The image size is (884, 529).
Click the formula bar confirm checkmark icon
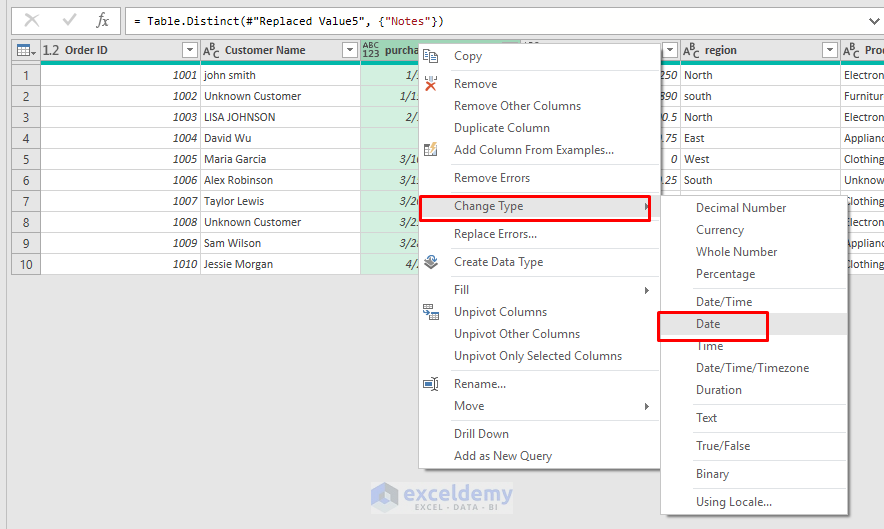click(x=69, y=21)
